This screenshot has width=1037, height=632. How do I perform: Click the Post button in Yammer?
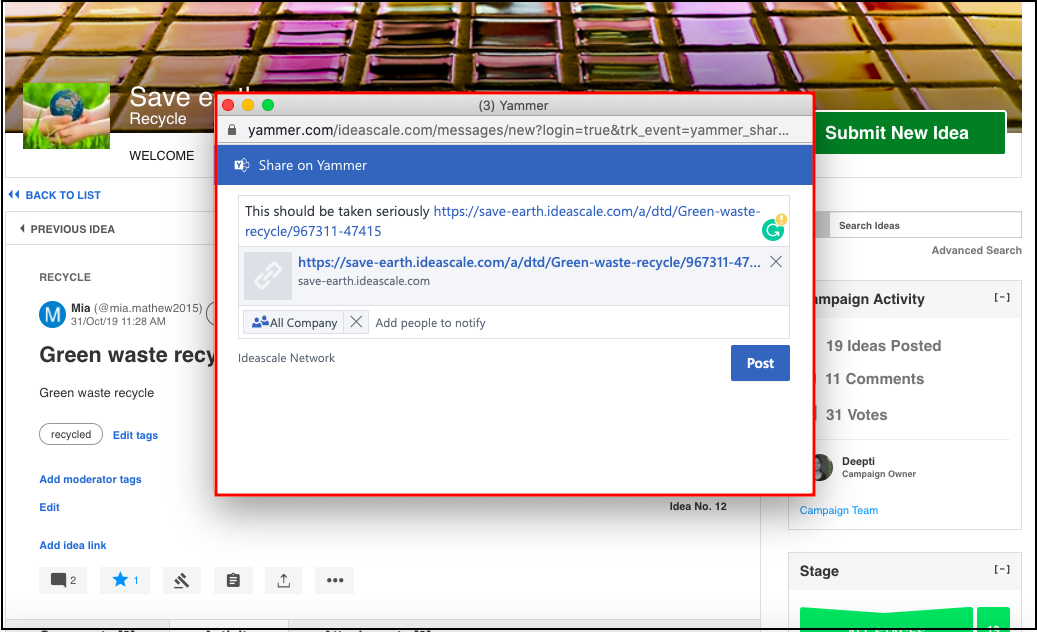(x=760, y=363)
